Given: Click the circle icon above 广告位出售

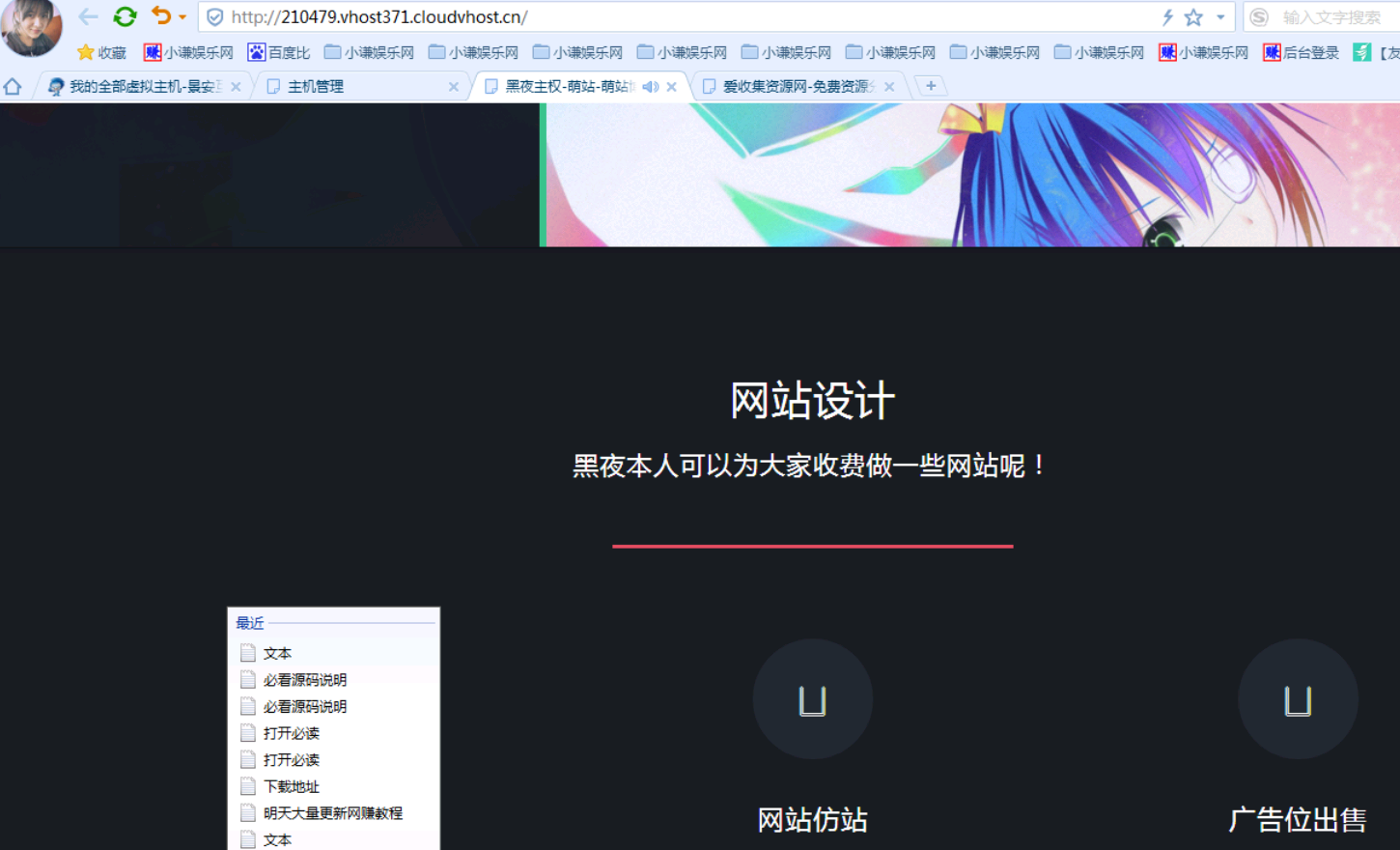Looking at the screenshot, I should tap(1298, 698).
